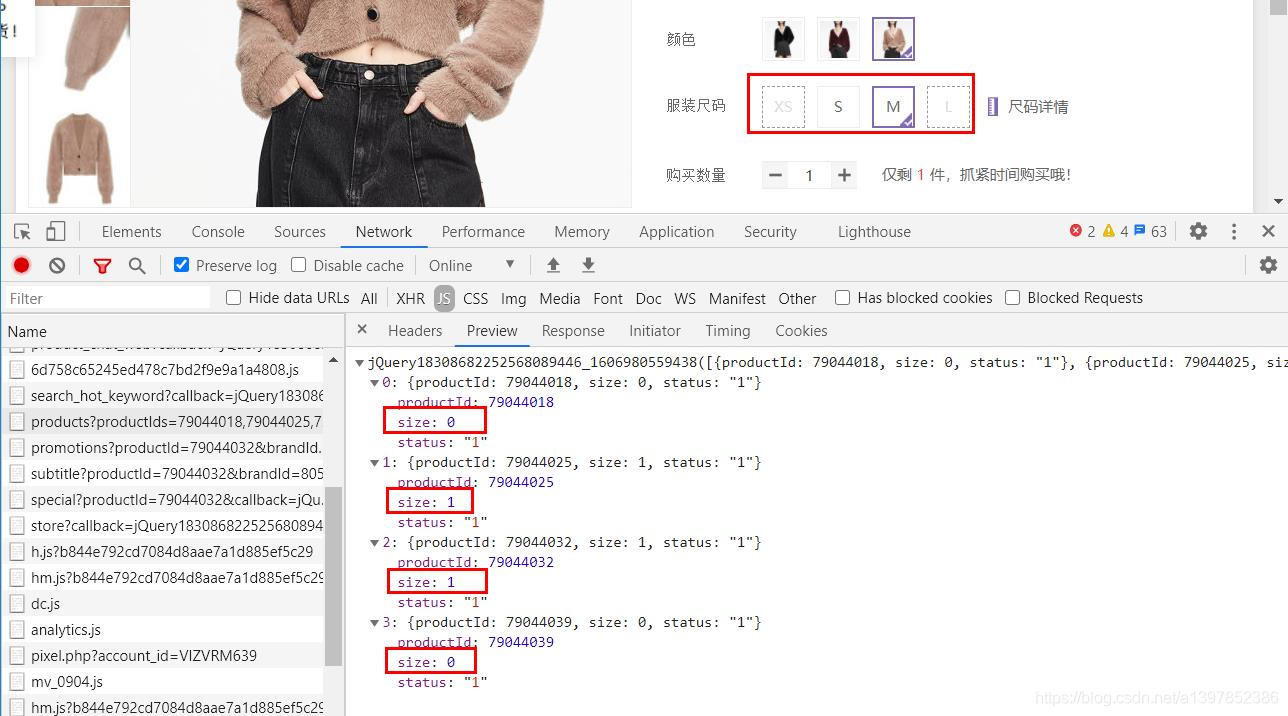Choose the dark red sweater color swatch
The height and width of the screenshot is (716, 1288).
(x=838, y=39)
